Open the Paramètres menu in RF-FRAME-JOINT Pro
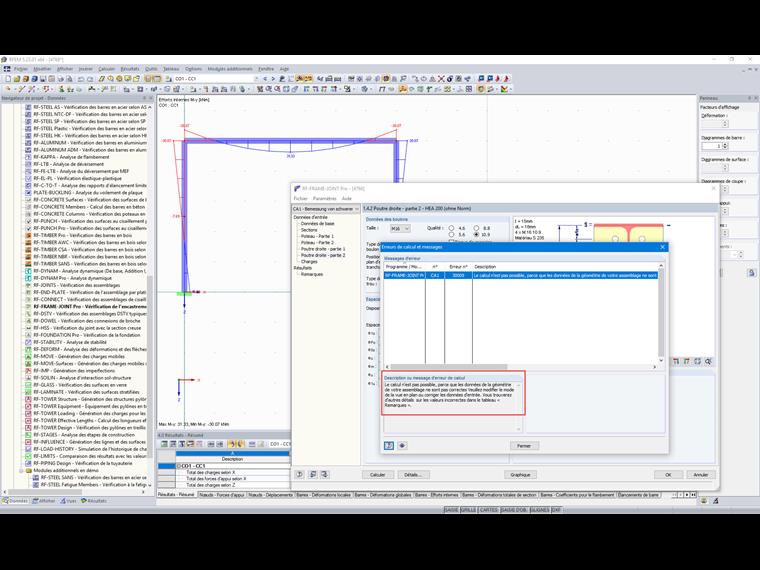This screenshot has height=570, width=760. tap(324, 199)
